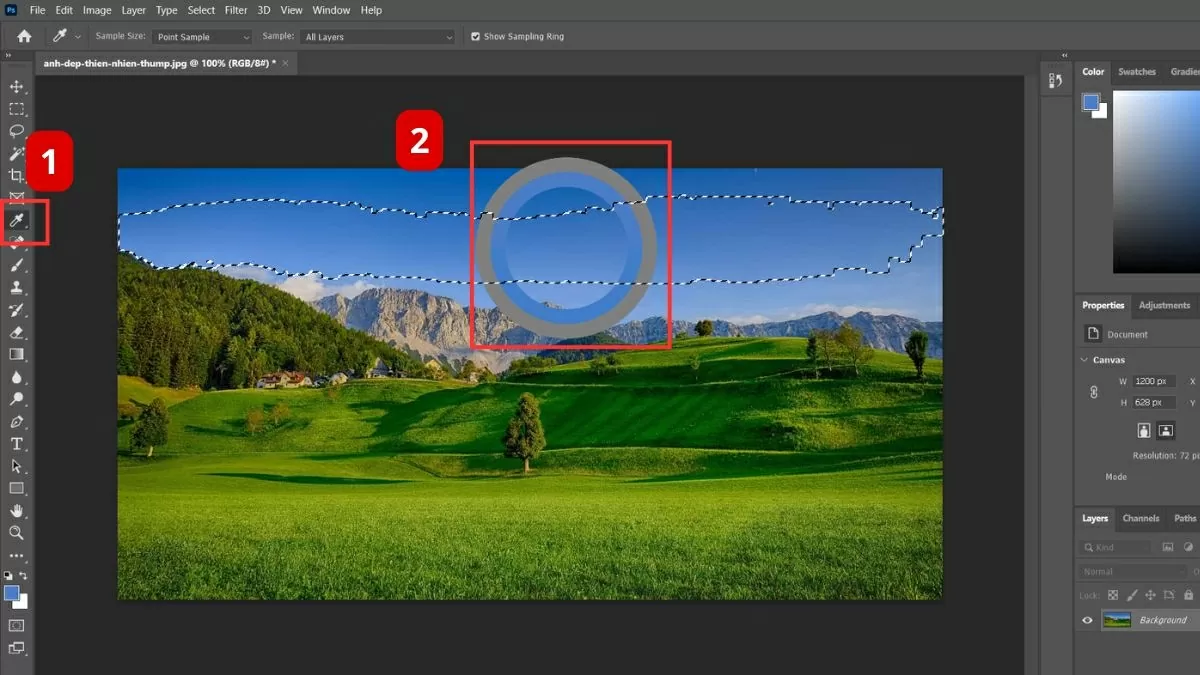
Task: Collapse the Canvas section
Action: (x=1086, y=360)
